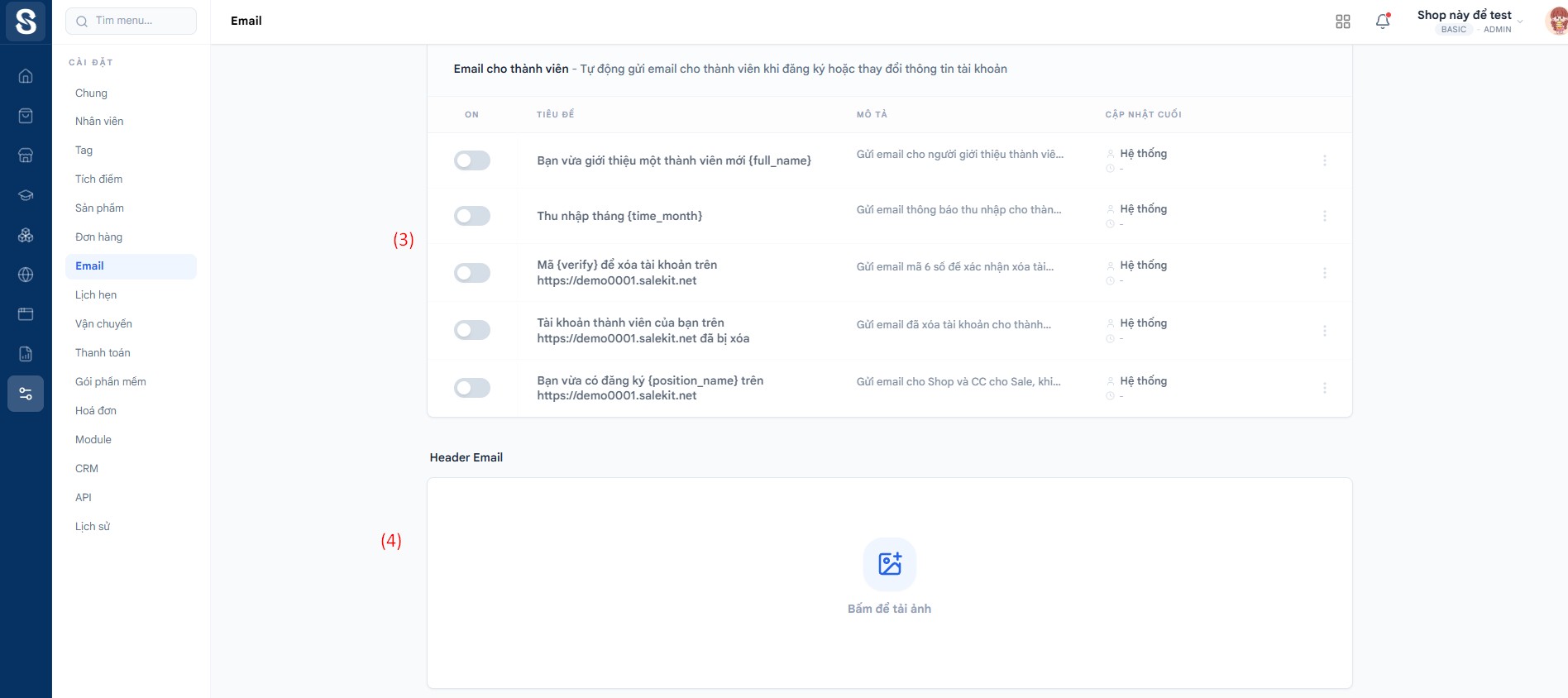
Task: Open more options for 'Thu nhập tháng' row
Action: pyautogui.click(x=1324, y=216)
